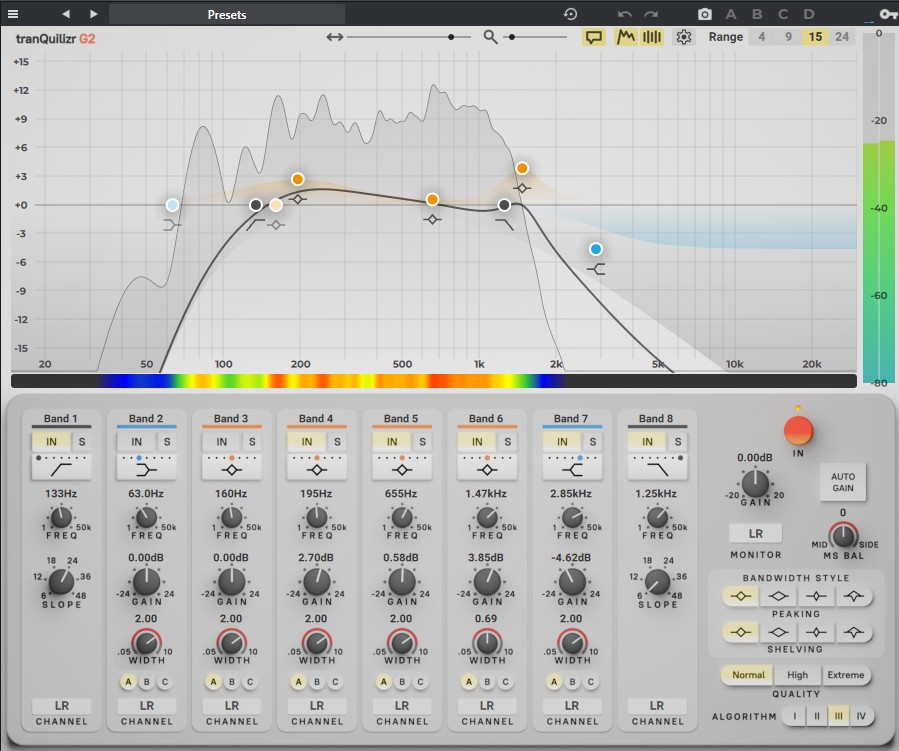Viewport: 899px width, 751px height.
Task: Set quality to Extreme
Action: (x=846, y=675)
